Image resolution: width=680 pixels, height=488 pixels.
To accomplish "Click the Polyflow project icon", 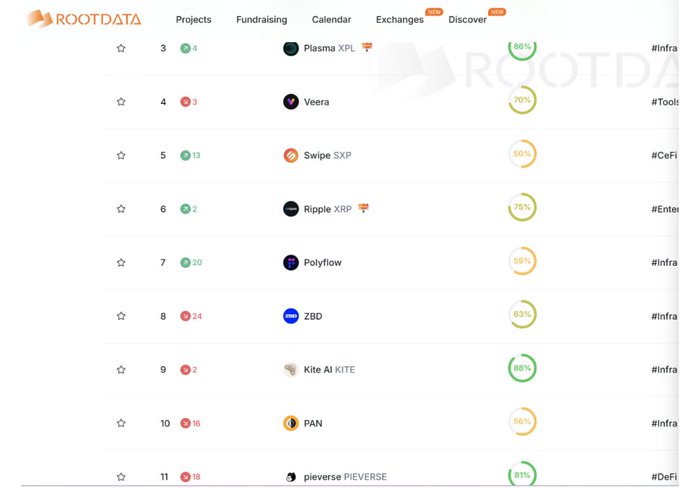I will [x=291, y=263].
